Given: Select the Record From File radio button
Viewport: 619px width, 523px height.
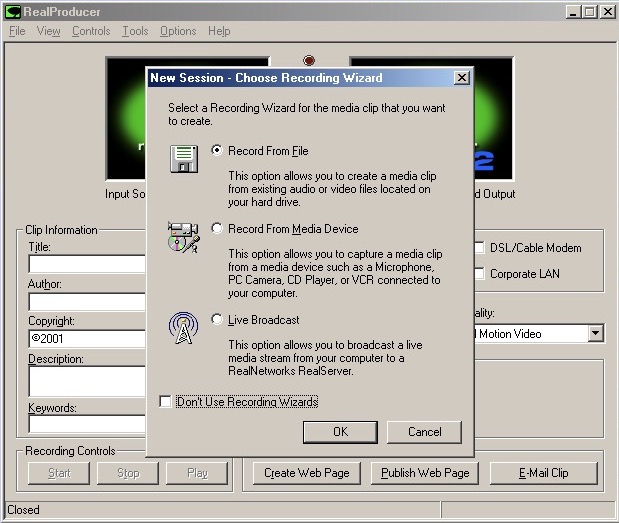Looking at the screenshot, I should 218,151.
